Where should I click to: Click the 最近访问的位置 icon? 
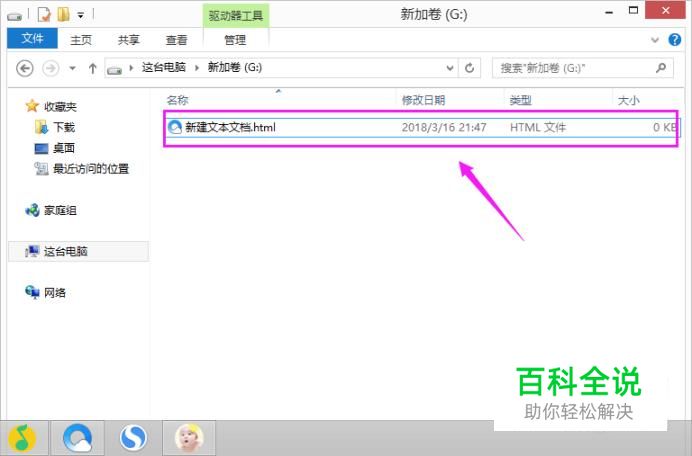pyautogui.click(x=41, y=169)
